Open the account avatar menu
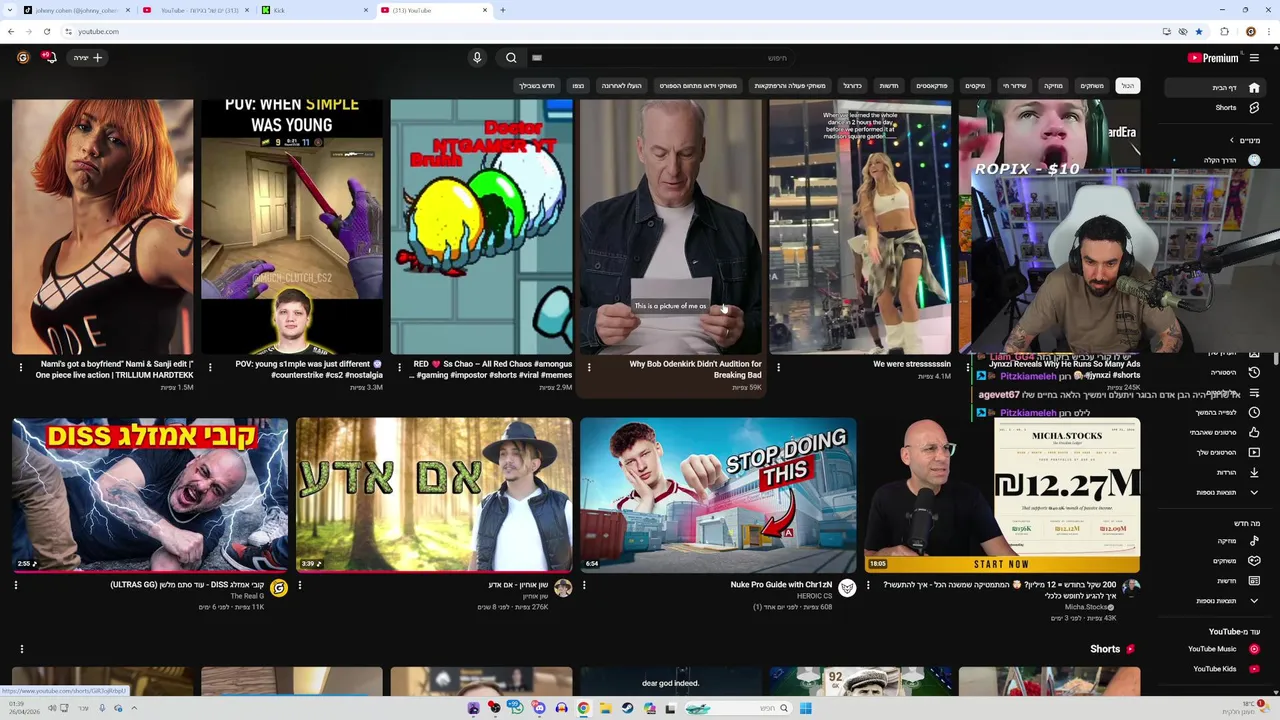This screenshot has height=720, width=1280. pyautogui.click(x=23, y=58)
